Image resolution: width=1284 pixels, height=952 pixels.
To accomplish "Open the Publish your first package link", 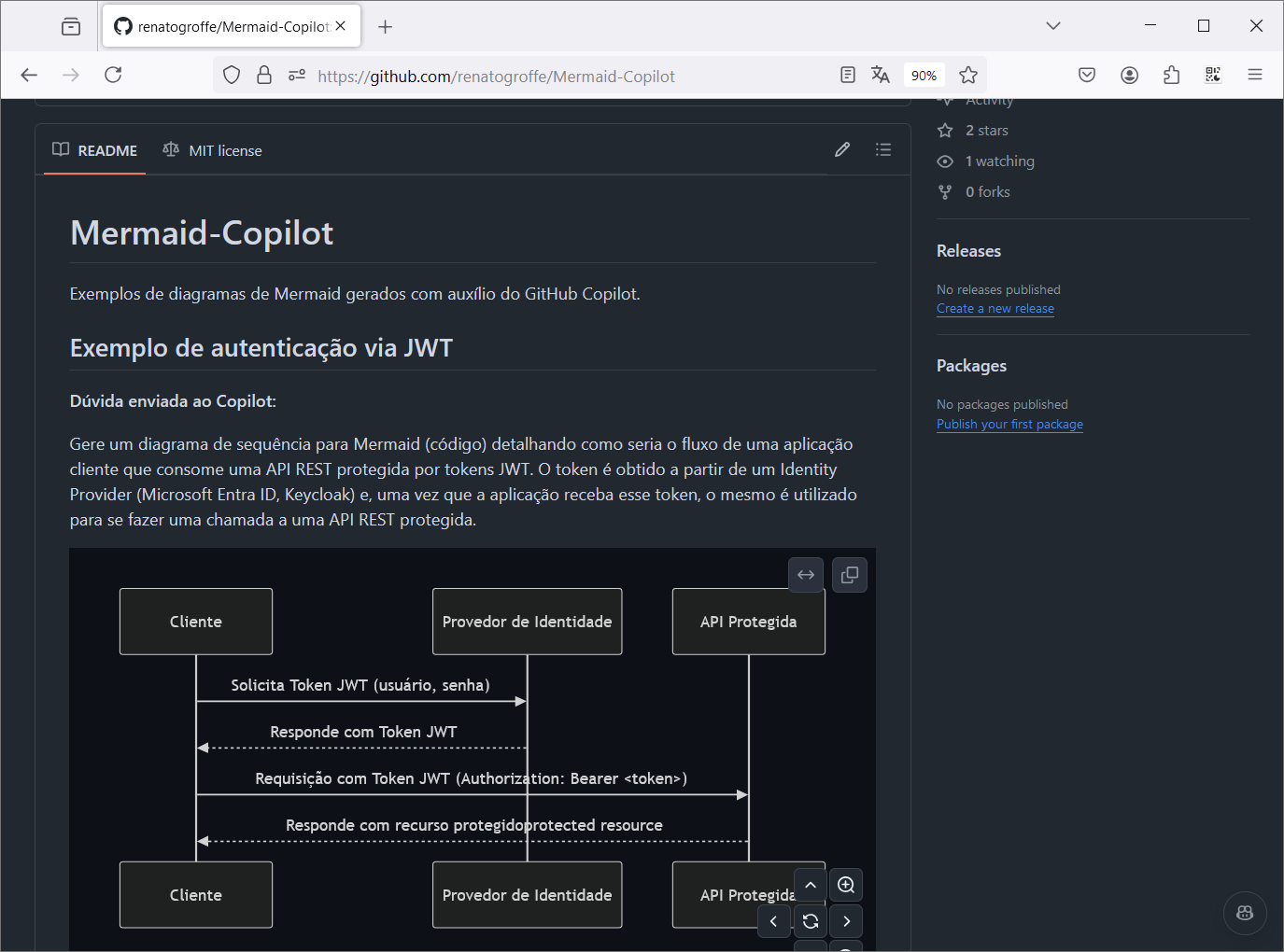I will (x=1009, y=423).
